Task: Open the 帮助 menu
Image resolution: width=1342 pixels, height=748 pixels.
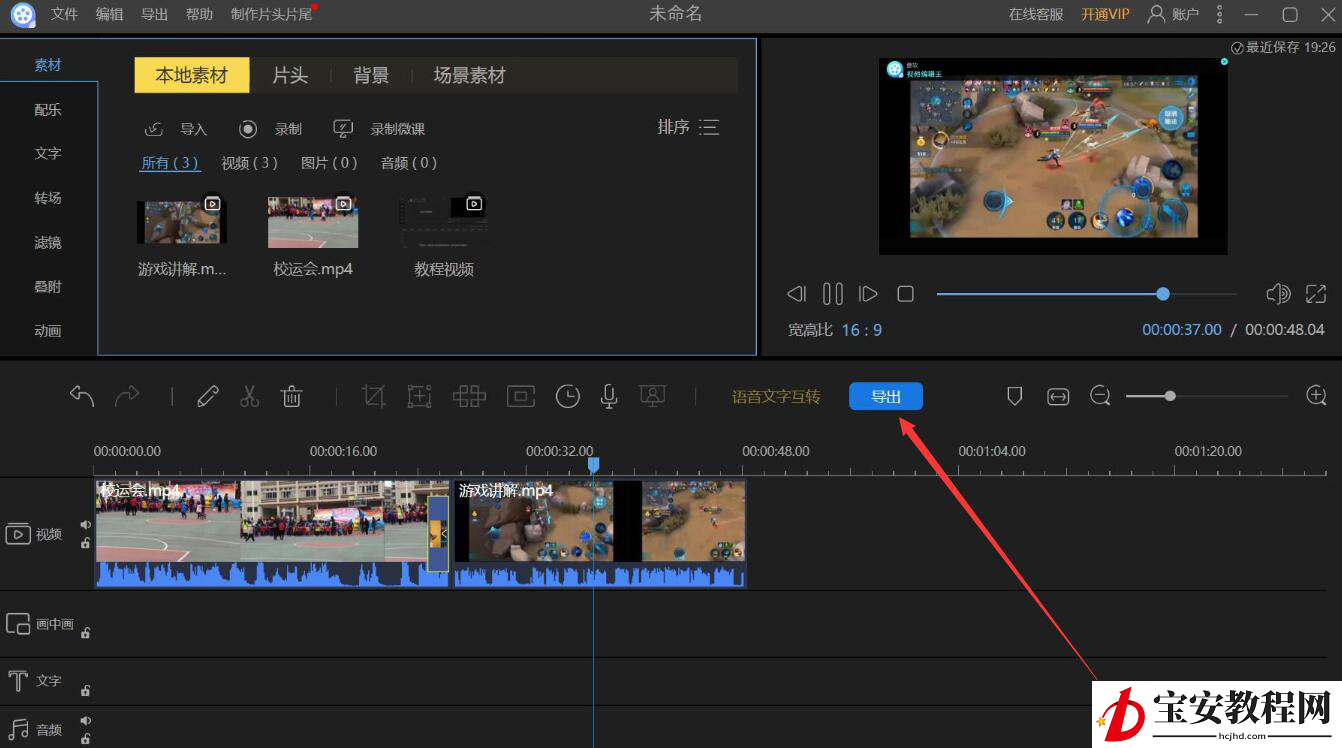Action: coord(199,14)
